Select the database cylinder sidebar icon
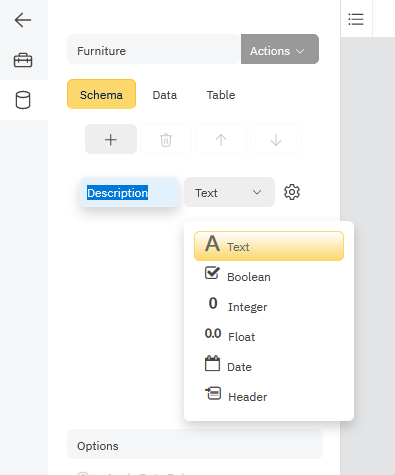 23,100
